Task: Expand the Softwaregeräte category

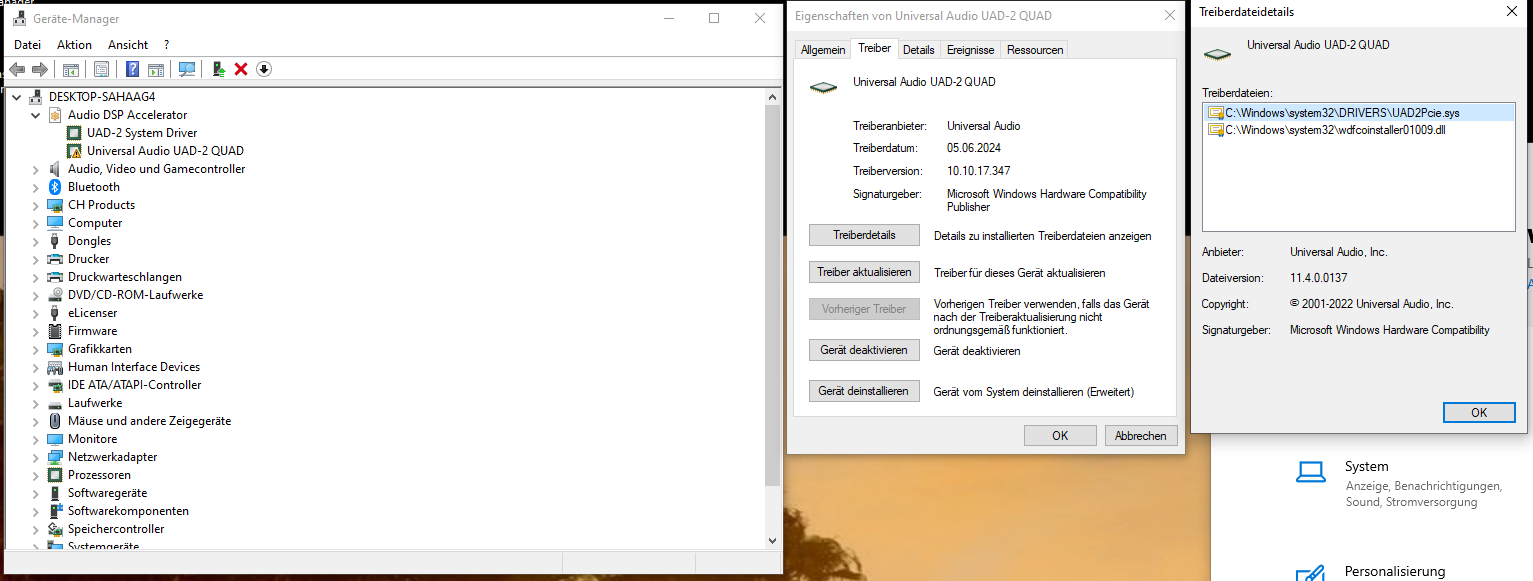Action: pyautogui.click(x=36, y=493)
